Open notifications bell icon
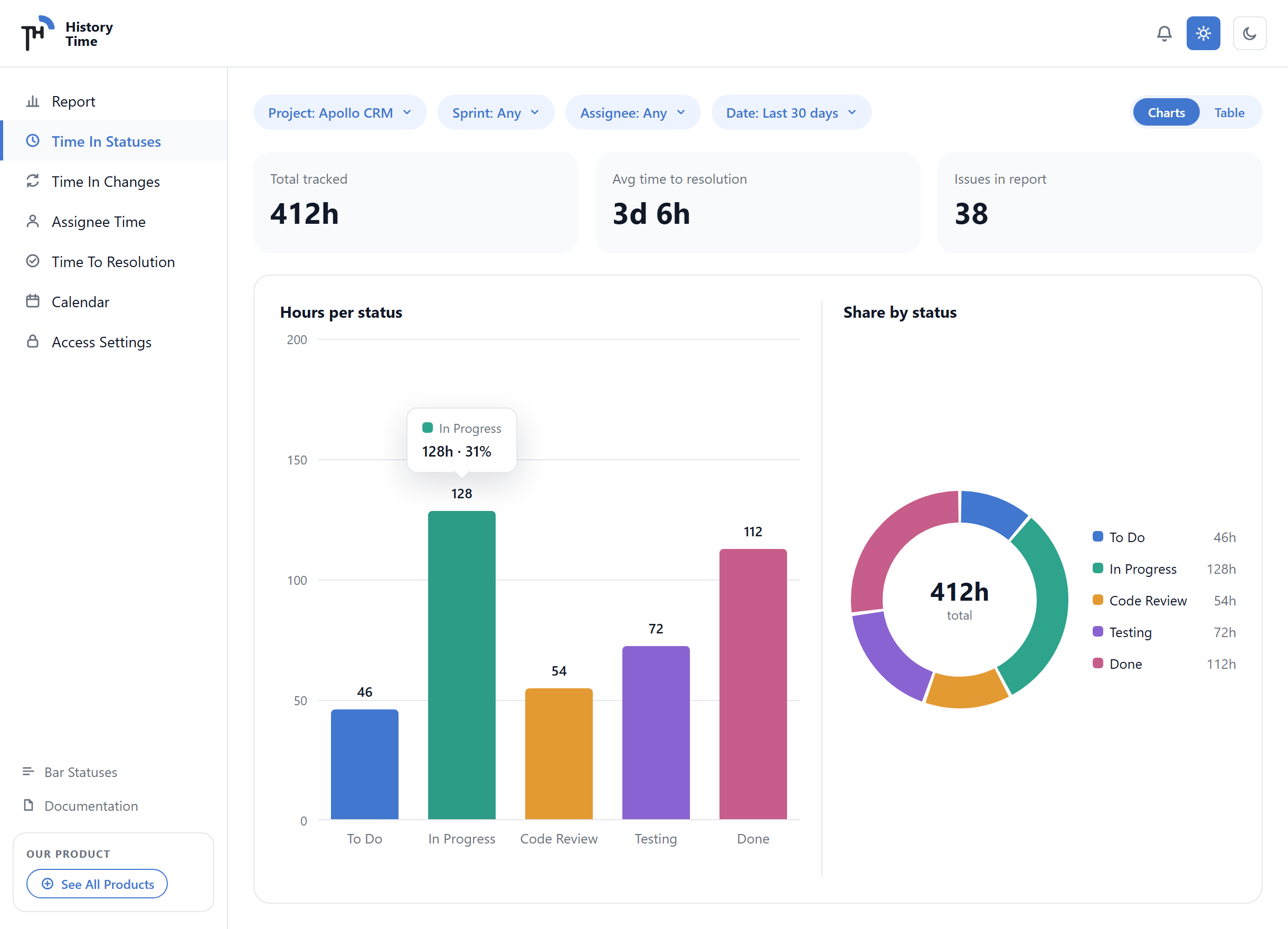Viewport: 1288px width, 929px height. point(1164,33)
